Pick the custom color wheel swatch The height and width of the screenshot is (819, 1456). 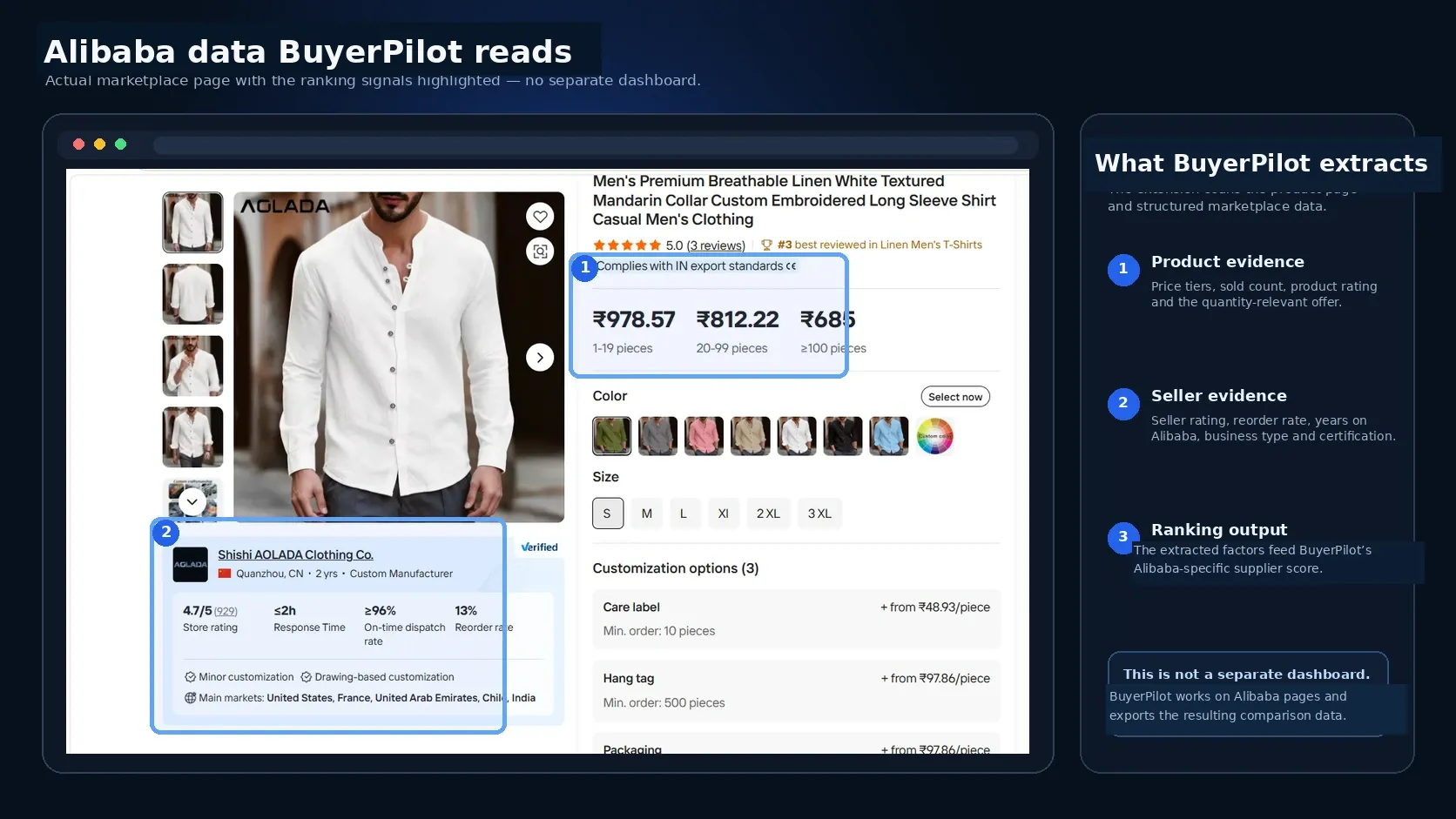pos(934,436)
